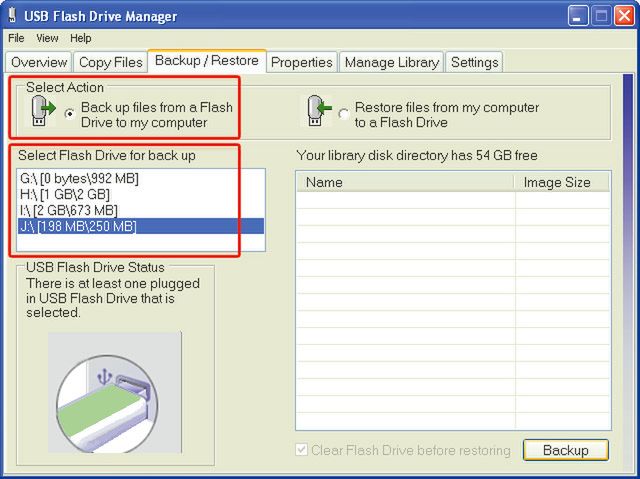Open the View menu

tap(47, 38)
